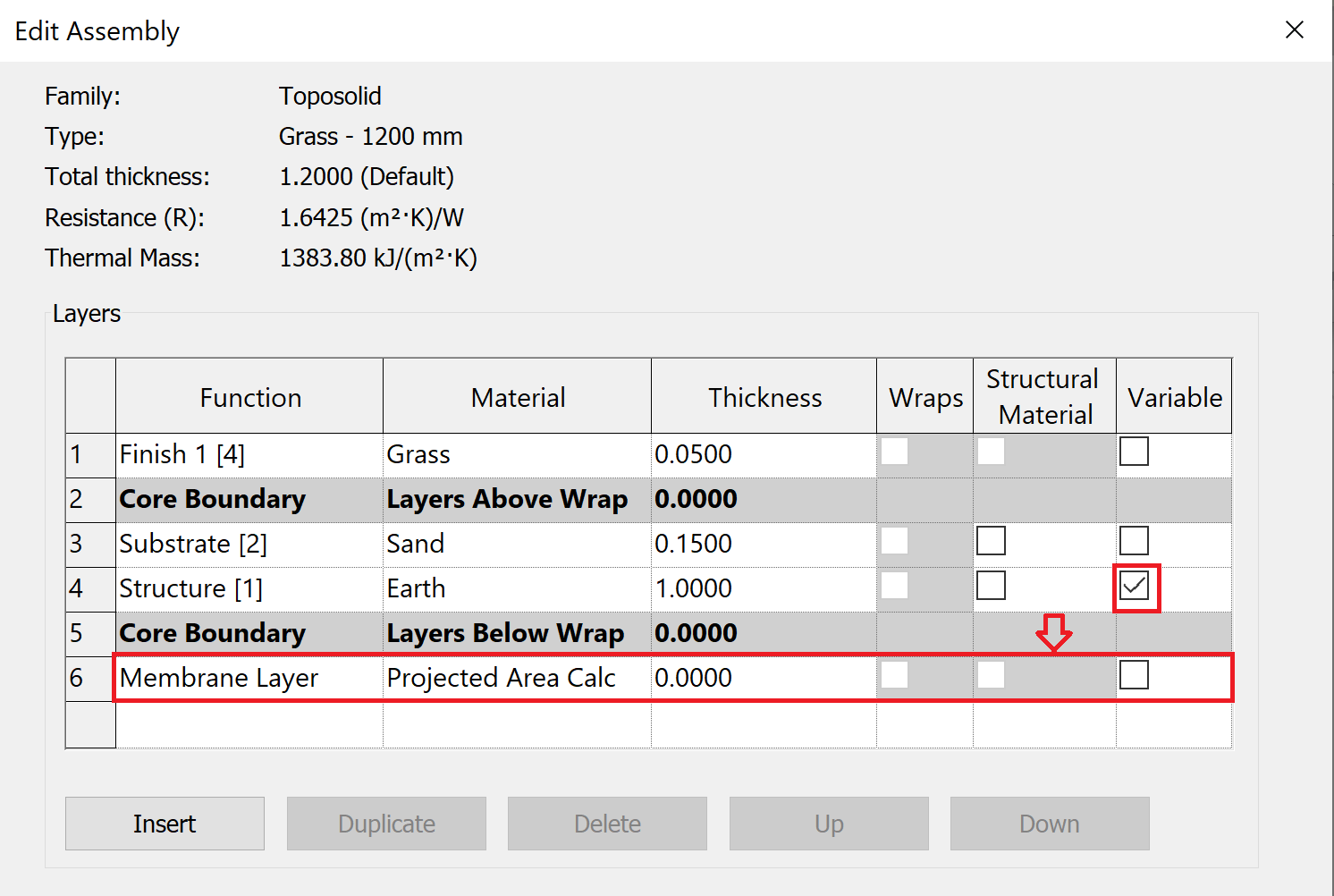Enable the Variable checkbox for the Grass layer
The width and height of the screenshot is (1334, 896).
coord(1134,452)
